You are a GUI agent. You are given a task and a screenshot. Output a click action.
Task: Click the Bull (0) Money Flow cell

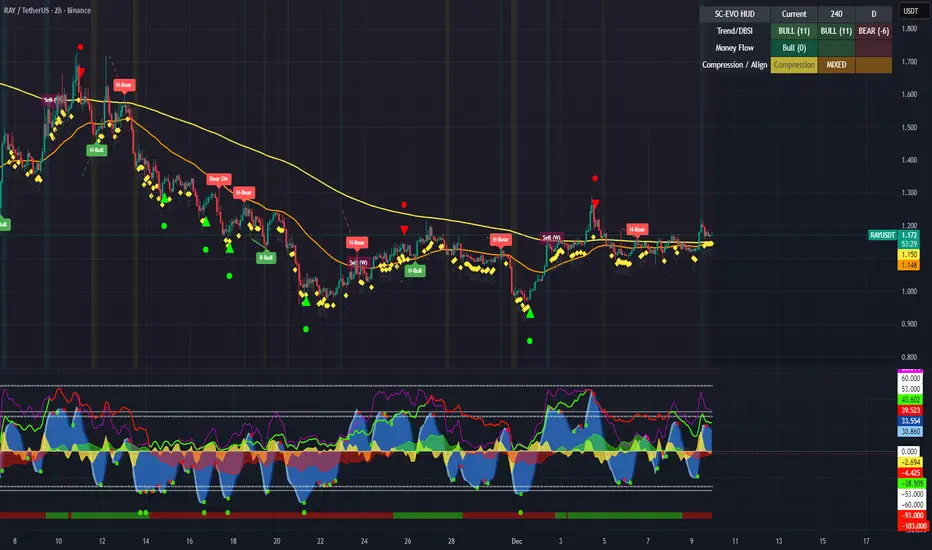794,48
